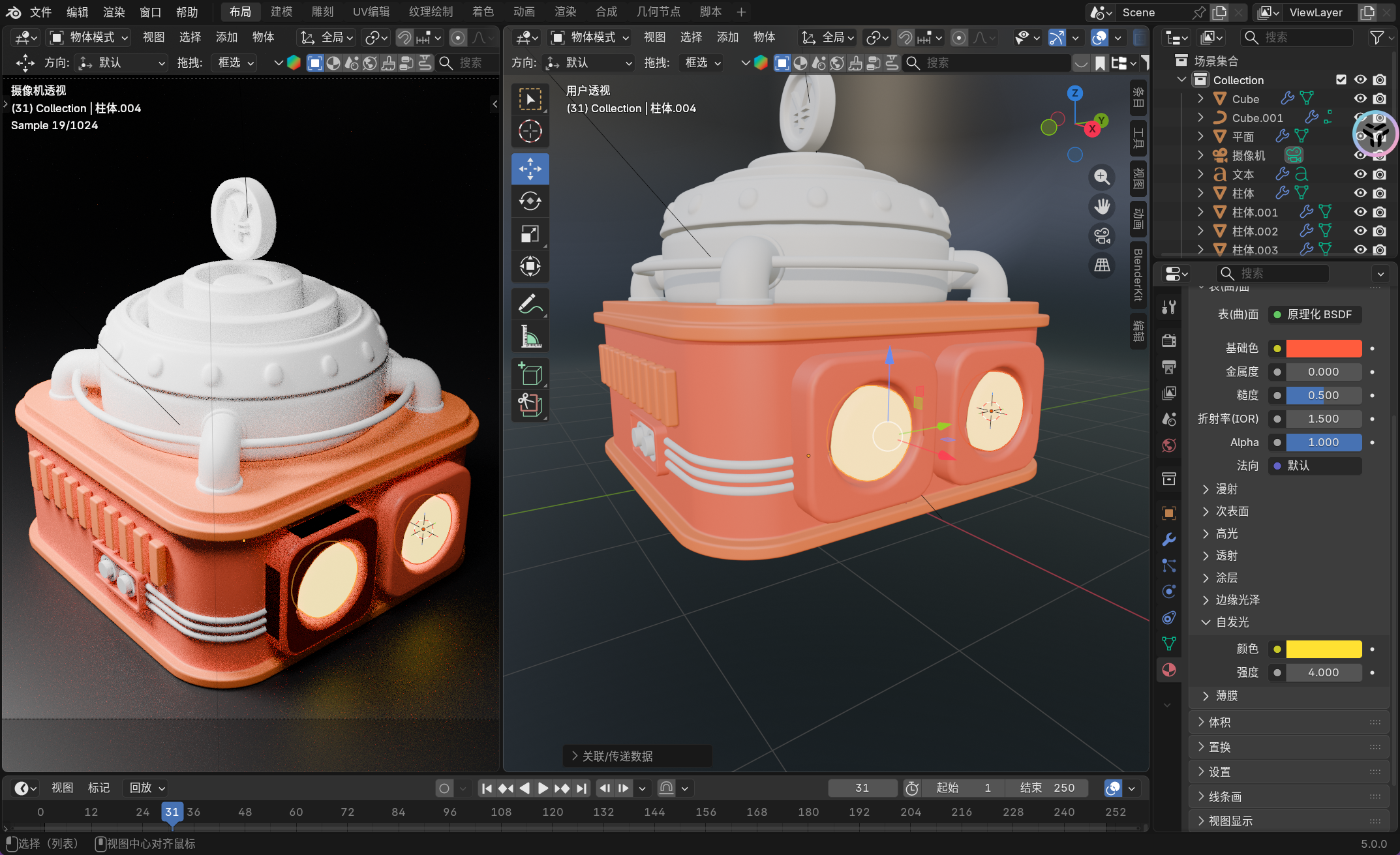Select the Measure tool
Viewport: 1400px width, 855px height.
click(x=530, y=337)
